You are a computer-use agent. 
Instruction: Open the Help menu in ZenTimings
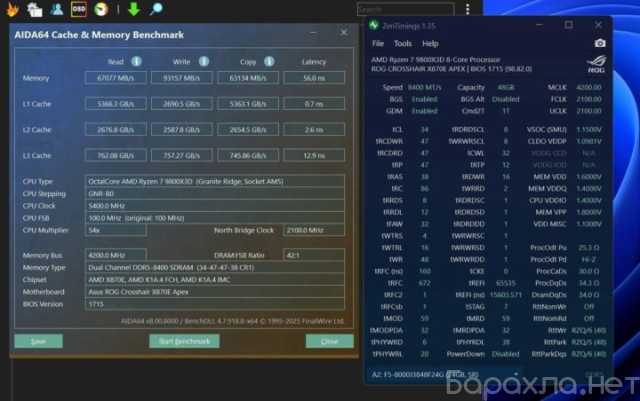(430, 44)
